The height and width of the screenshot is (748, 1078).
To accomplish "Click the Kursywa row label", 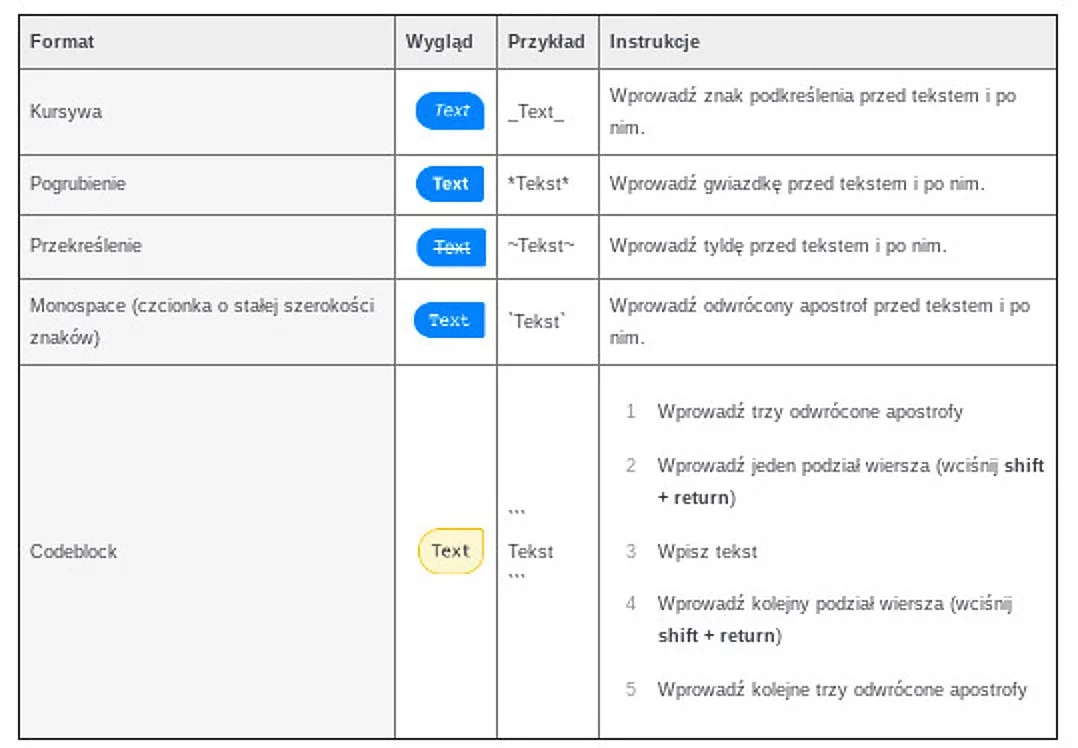I will pos(66,111).
